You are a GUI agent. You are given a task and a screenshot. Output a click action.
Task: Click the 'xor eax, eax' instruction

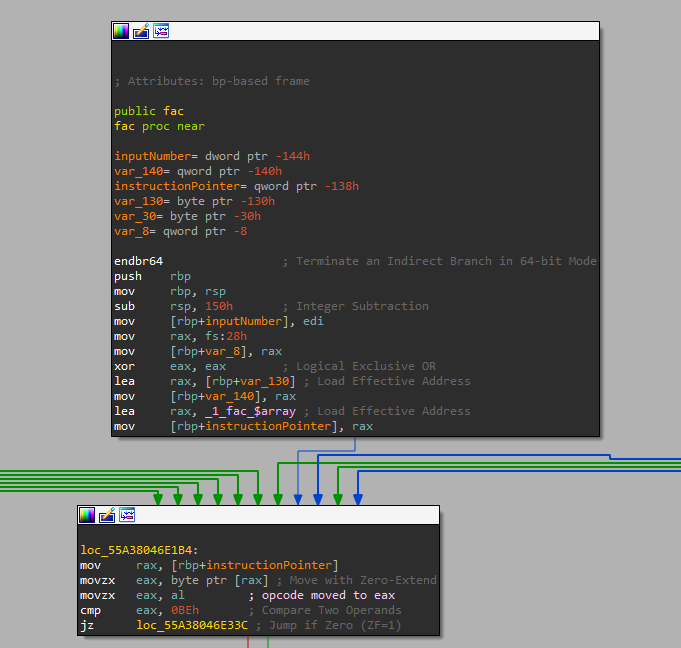170,367
